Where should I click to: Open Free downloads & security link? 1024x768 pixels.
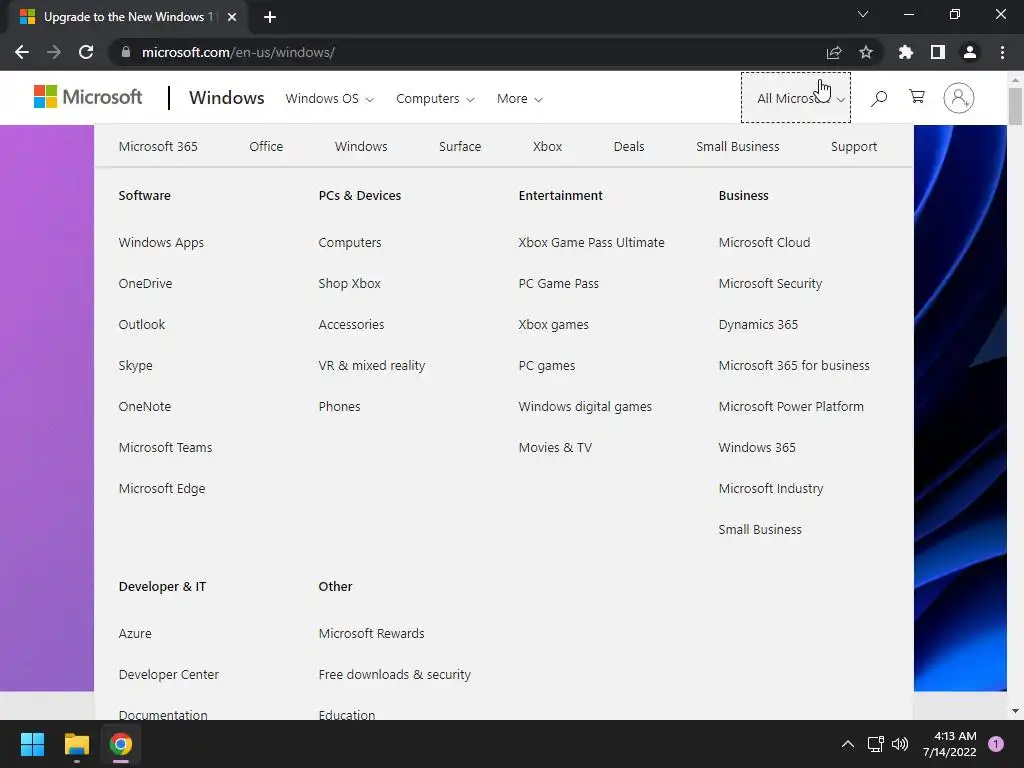pos(394,675)
